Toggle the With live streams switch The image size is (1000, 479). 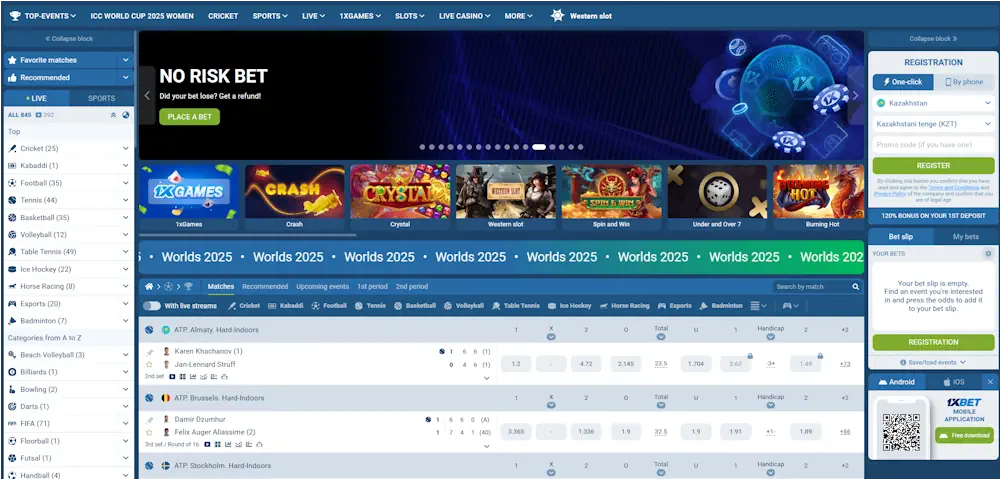(152, 306)
